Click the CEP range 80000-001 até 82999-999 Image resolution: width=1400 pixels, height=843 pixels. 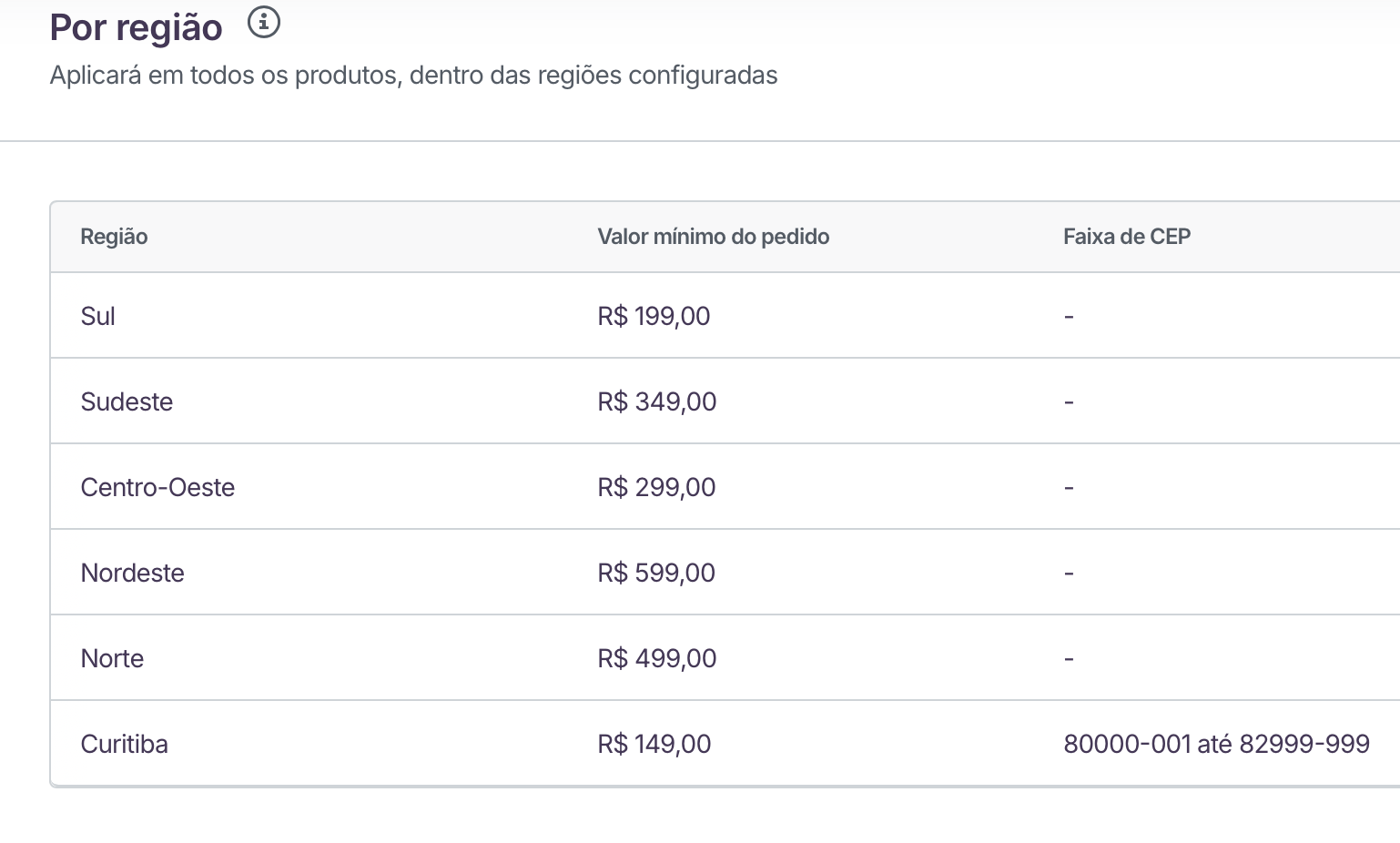[x=1216, y=744]
